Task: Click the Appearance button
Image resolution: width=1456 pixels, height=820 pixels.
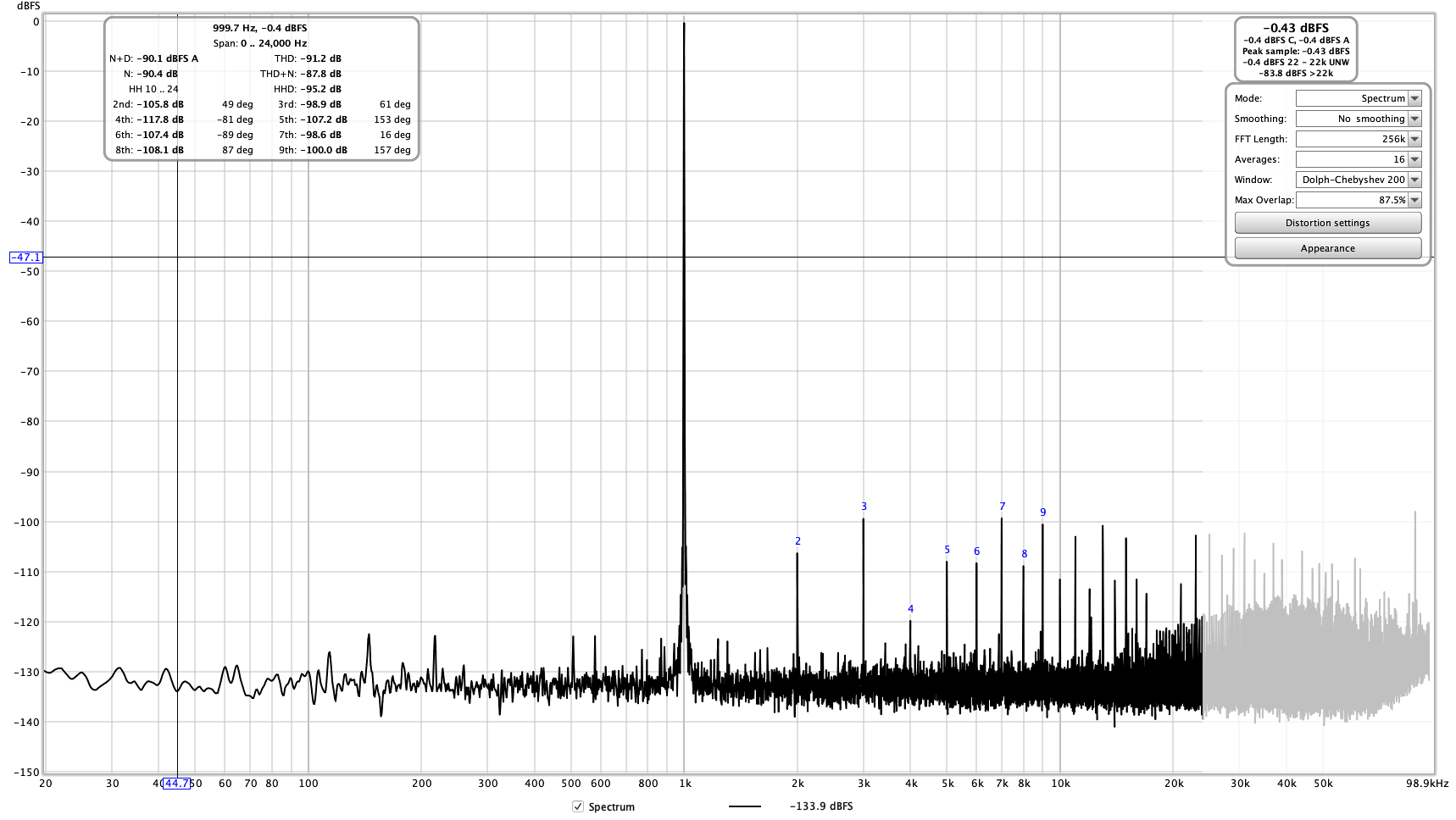Action: [1328, 248]
